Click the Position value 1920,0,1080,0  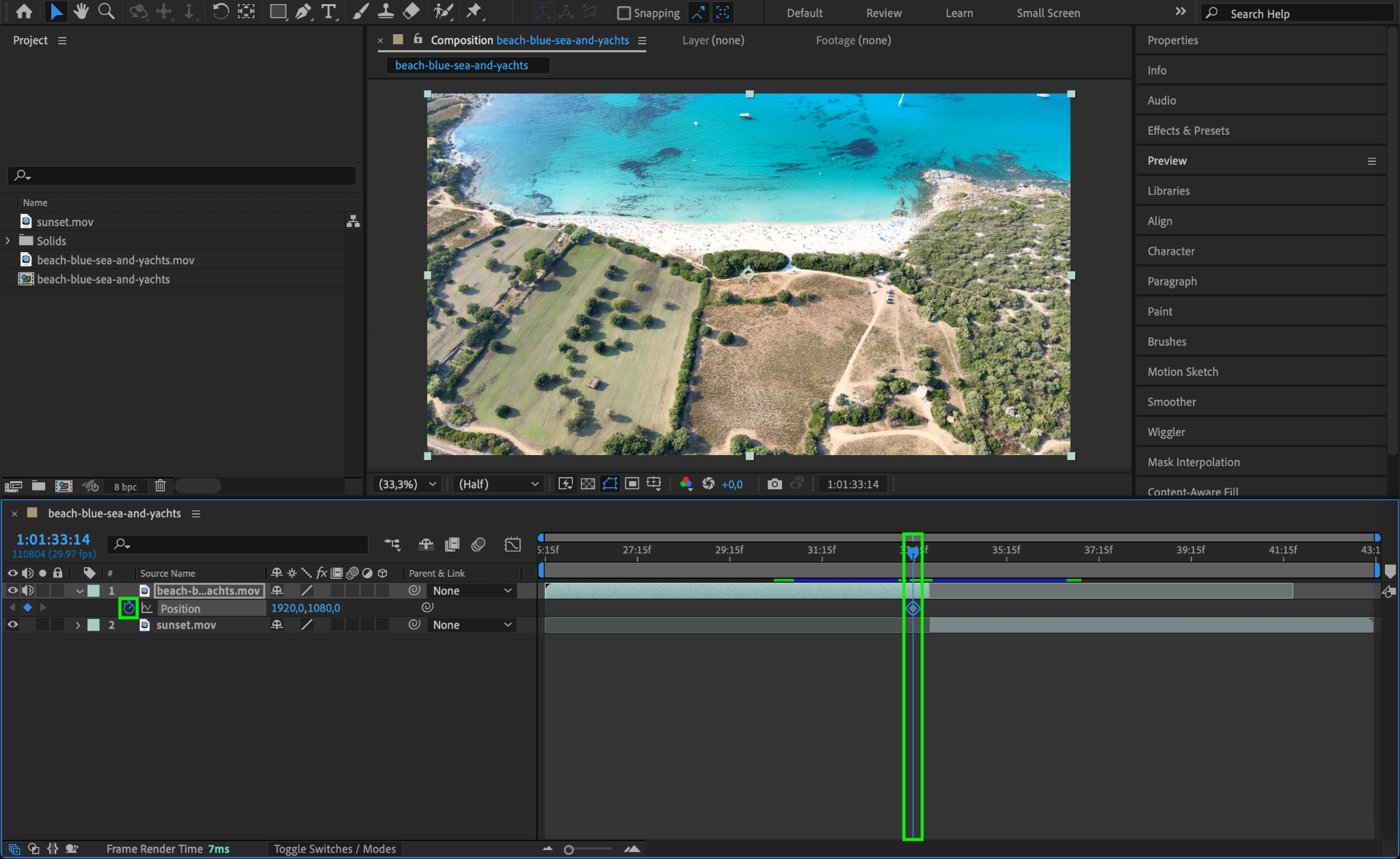pos(306,608)
